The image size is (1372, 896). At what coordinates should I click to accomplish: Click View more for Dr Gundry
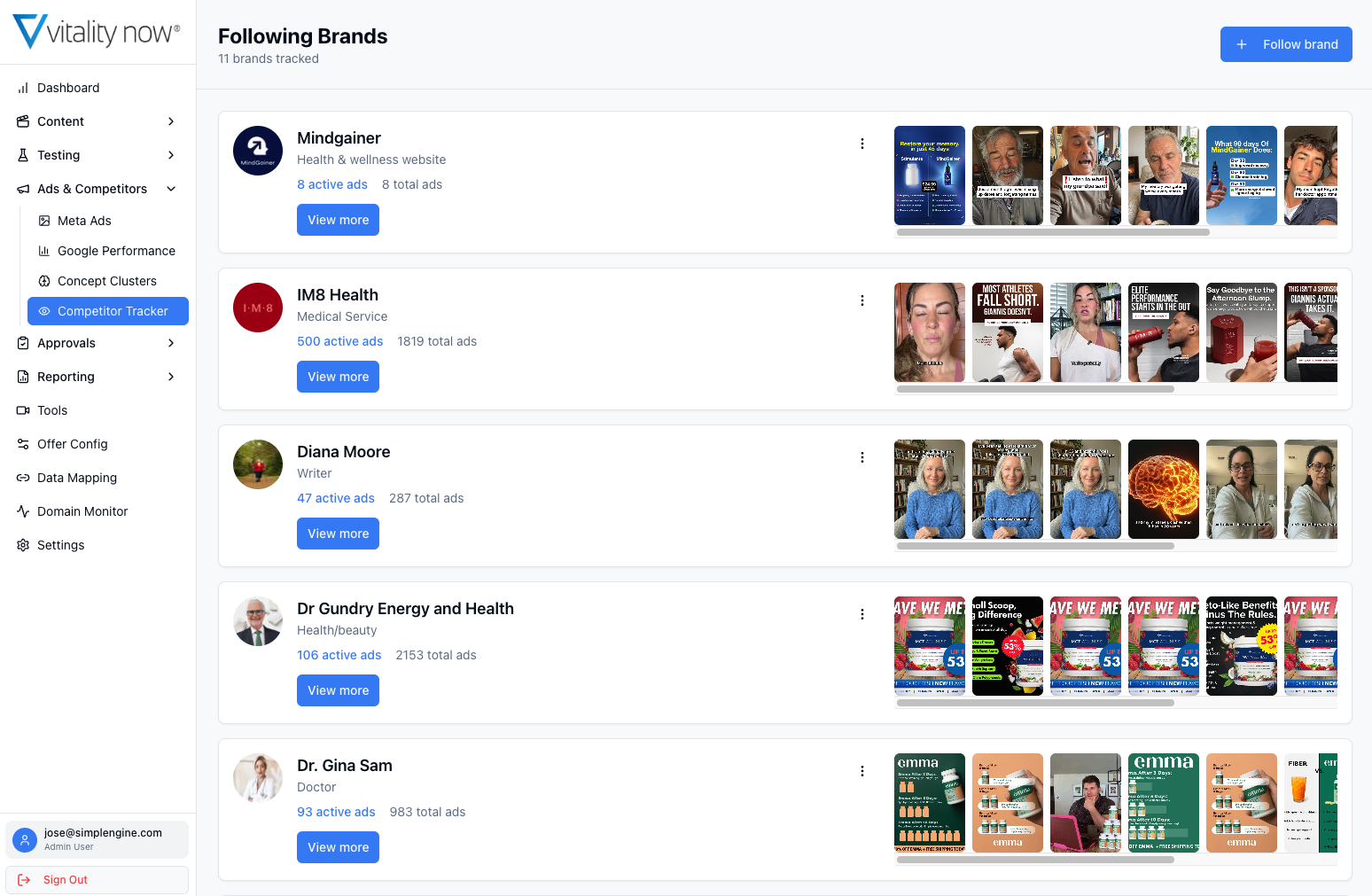click(x=338, y=690)
